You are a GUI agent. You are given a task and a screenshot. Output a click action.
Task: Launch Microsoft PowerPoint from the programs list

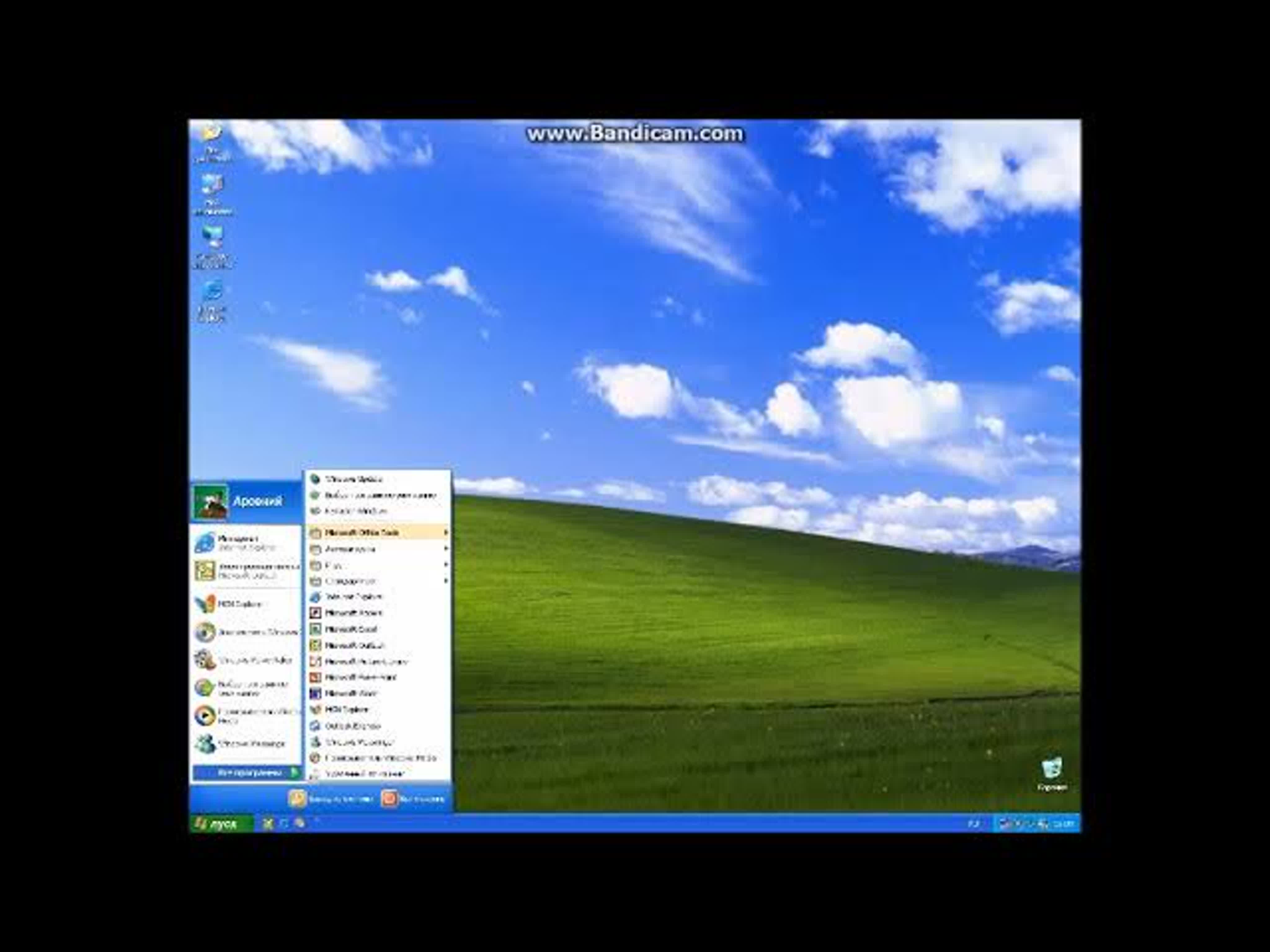point(378,678)
